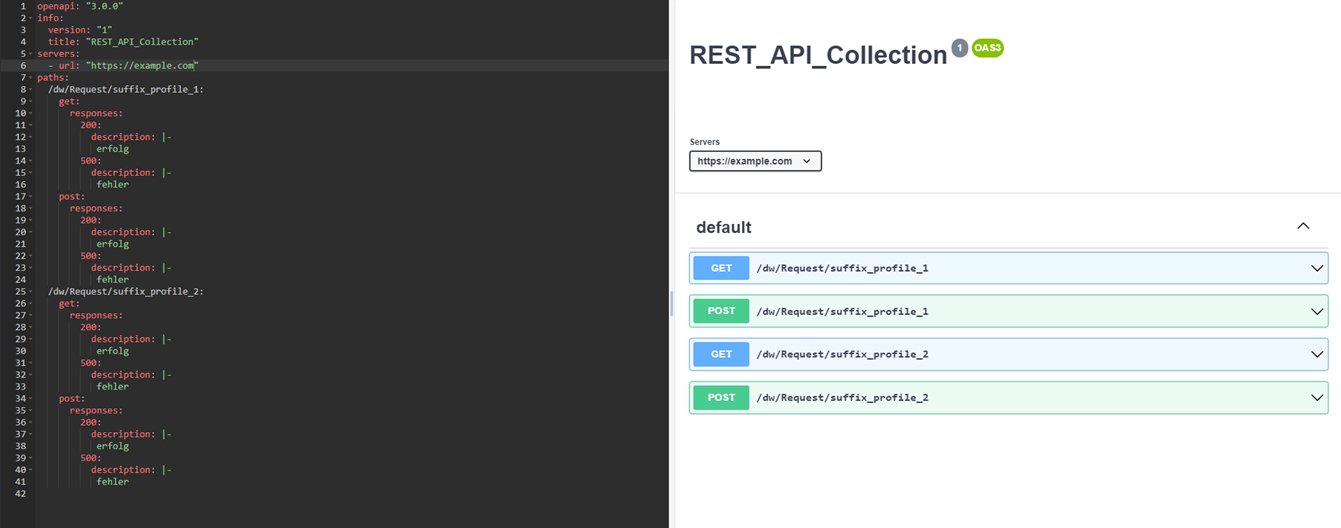The width and height of the screenshot is (1341, 528).
Task: Click the GET badge for suffix_profile_2
Action: [x=721, y=354]
